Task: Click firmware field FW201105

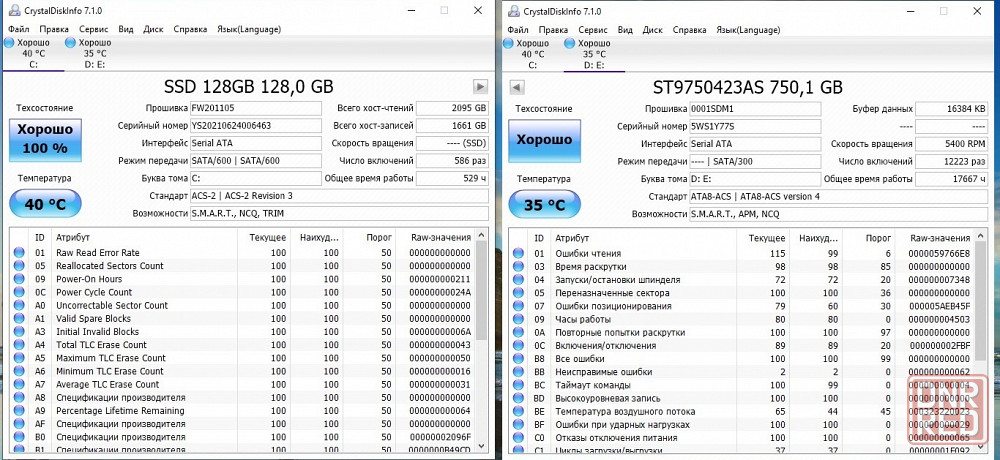Action: 256,108
